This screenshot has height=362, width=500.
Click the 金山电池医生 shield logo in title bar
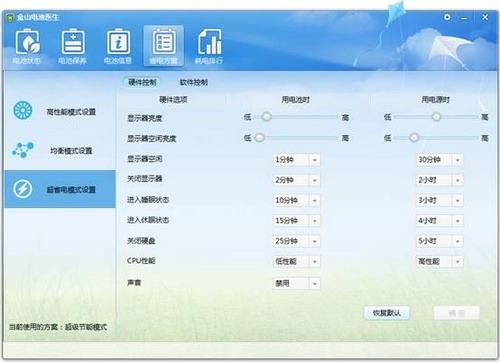10,17
